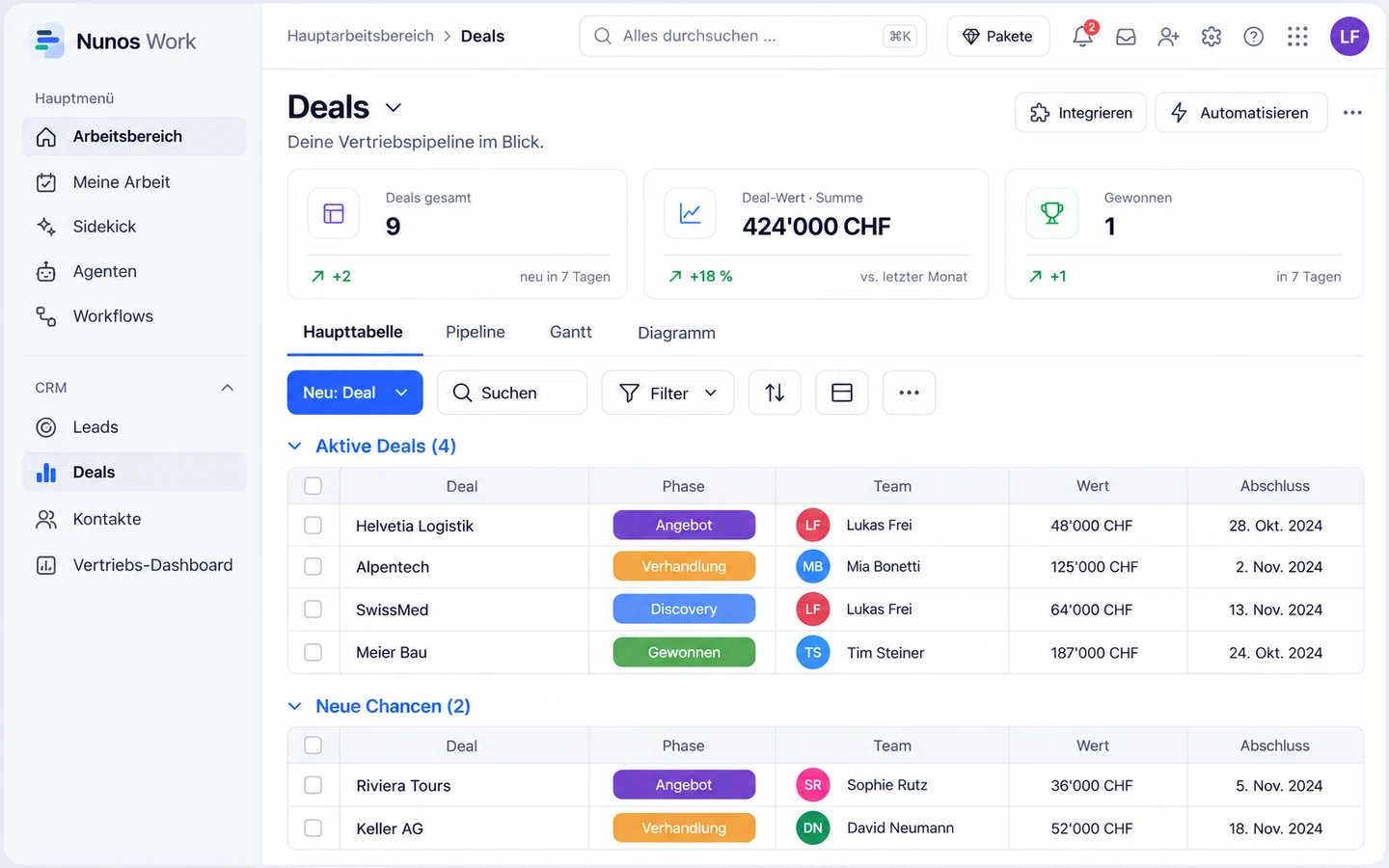Open the page more options menu

pyautogui.click(x=1352, y=113)
